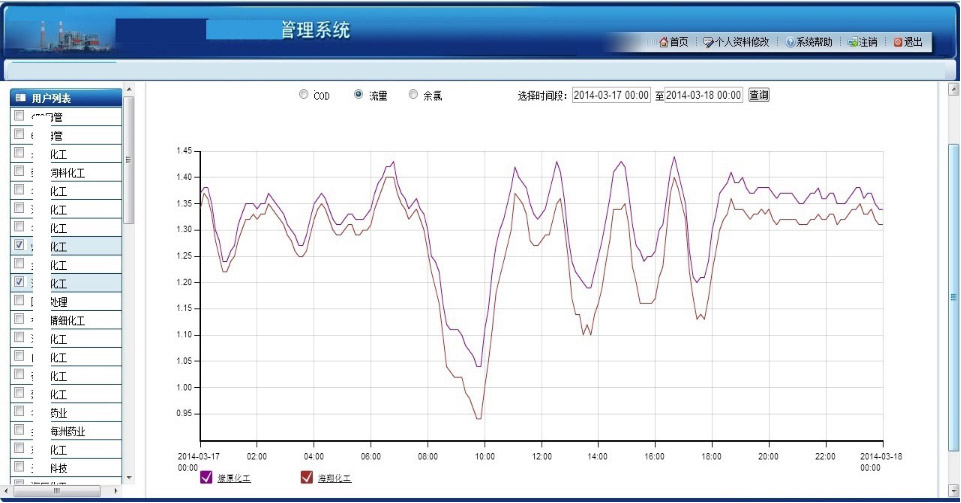Screen dimensions: 961x503
Task: Select the 流量 radio button
Action: click(x=359, y=95)
